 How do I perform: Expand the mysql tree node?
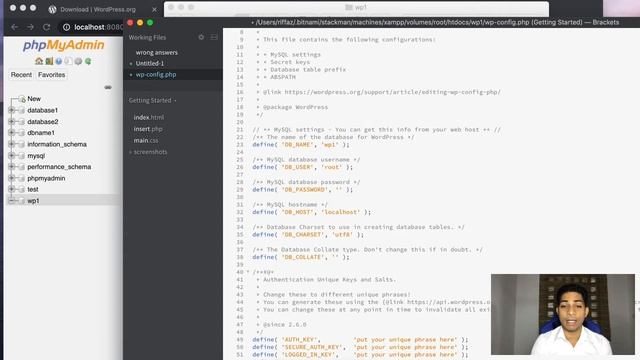pyautogui.click(x=11, y=156)
